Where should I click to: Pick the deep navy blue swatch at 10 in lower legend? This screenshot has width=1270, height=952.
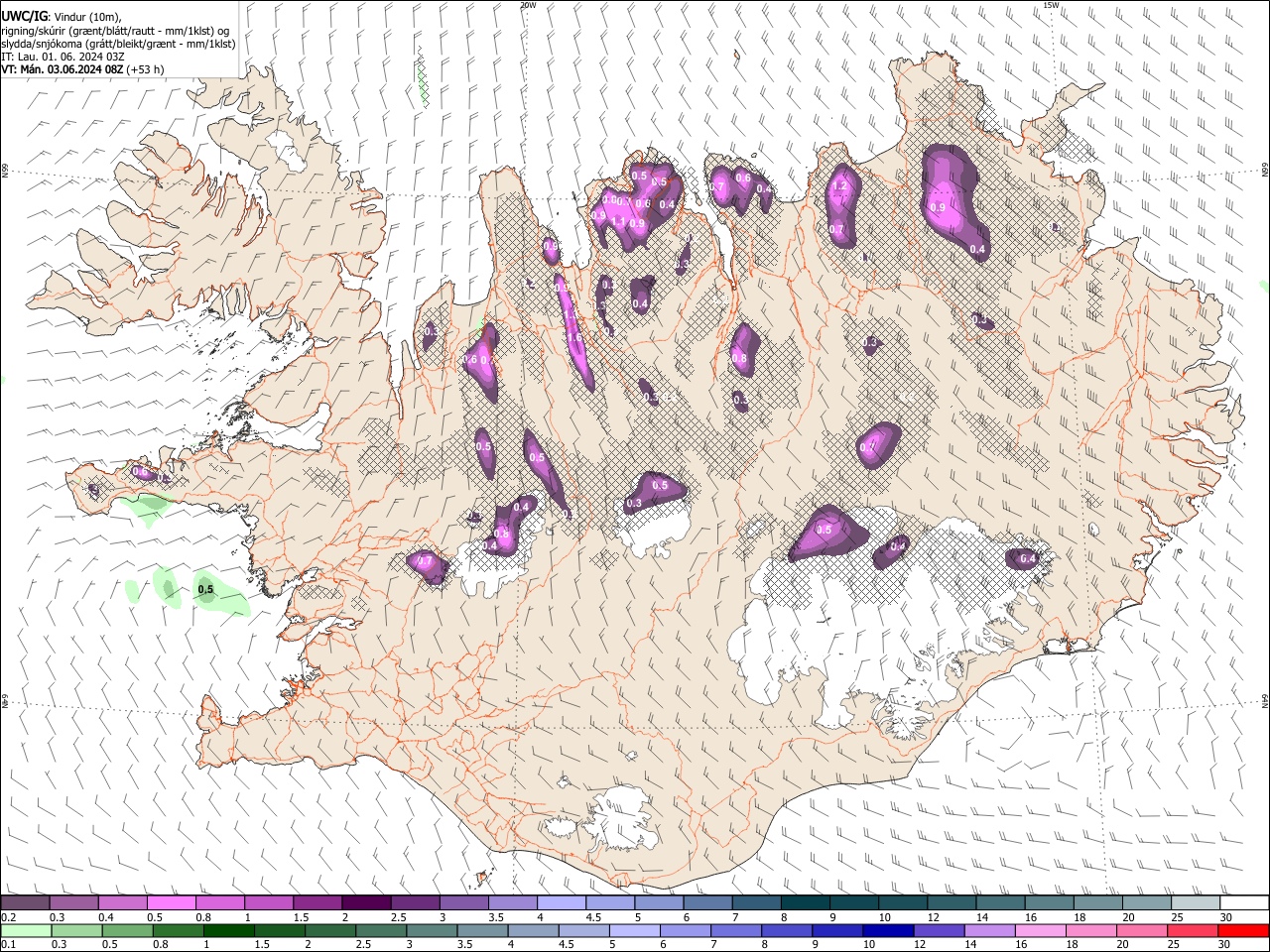pos(889,930)
